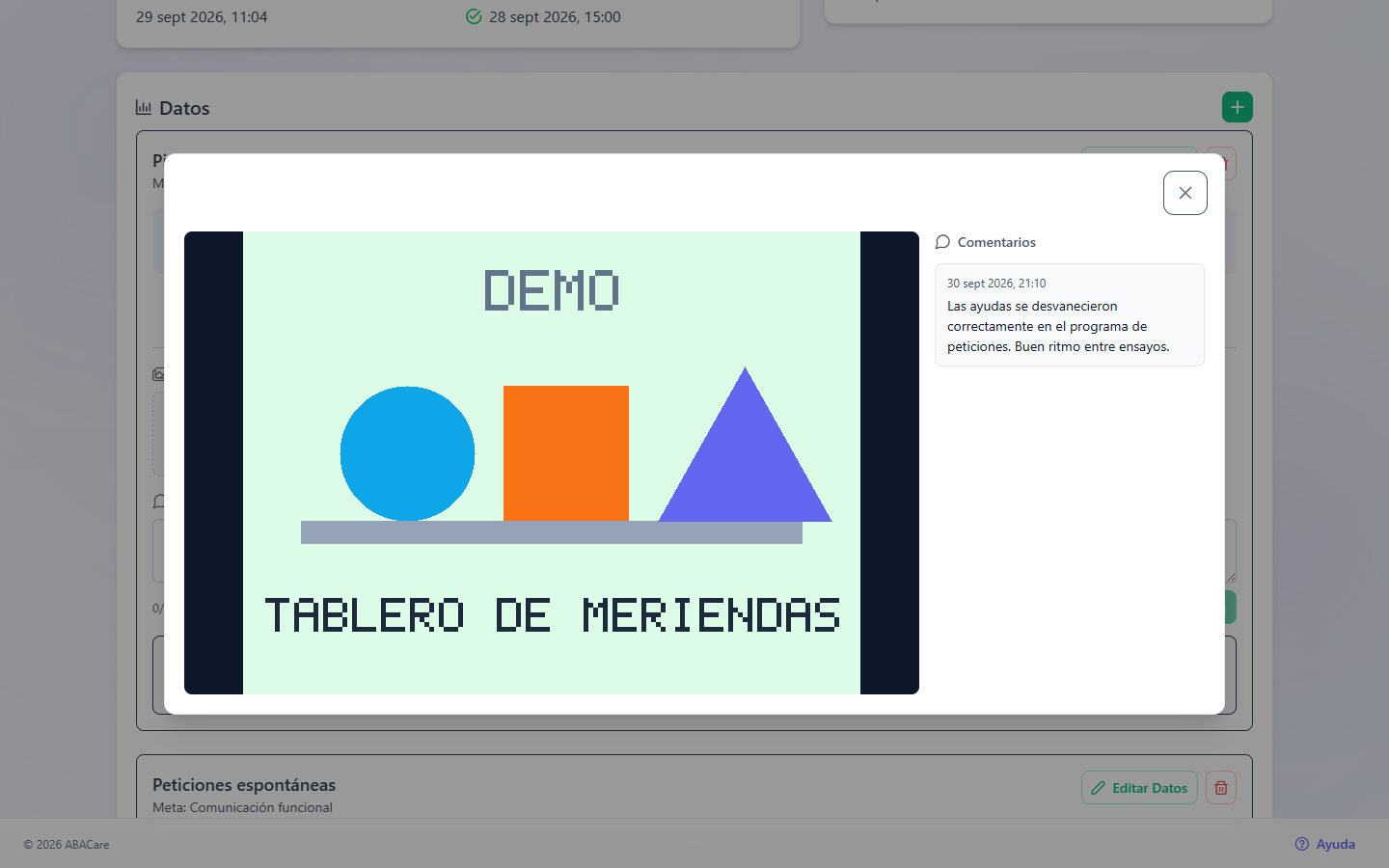
Task: Click the green plus button next to Datos
Action: (x=1237, y=107)
